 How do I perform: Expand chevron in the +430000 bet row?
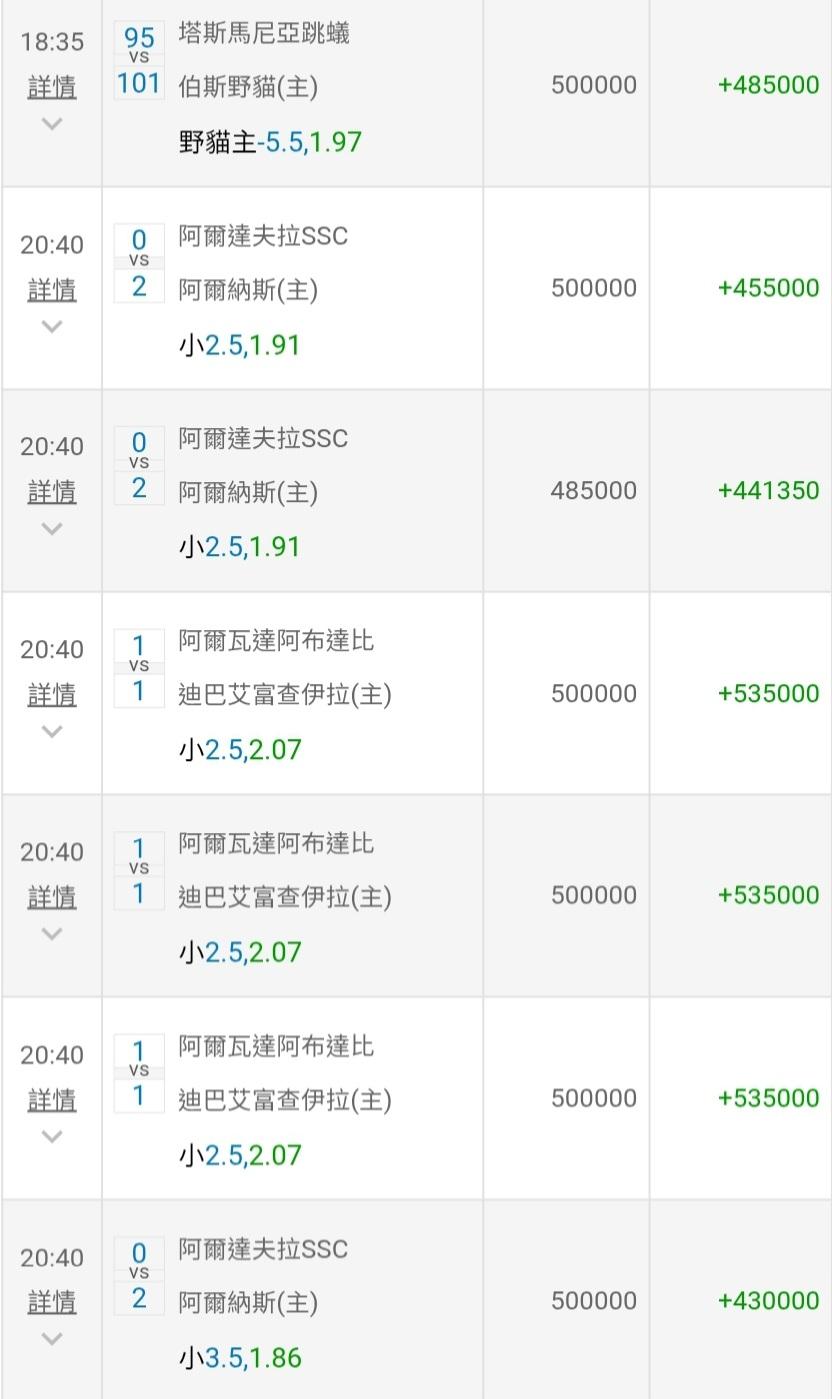[x=52, y=1338]
